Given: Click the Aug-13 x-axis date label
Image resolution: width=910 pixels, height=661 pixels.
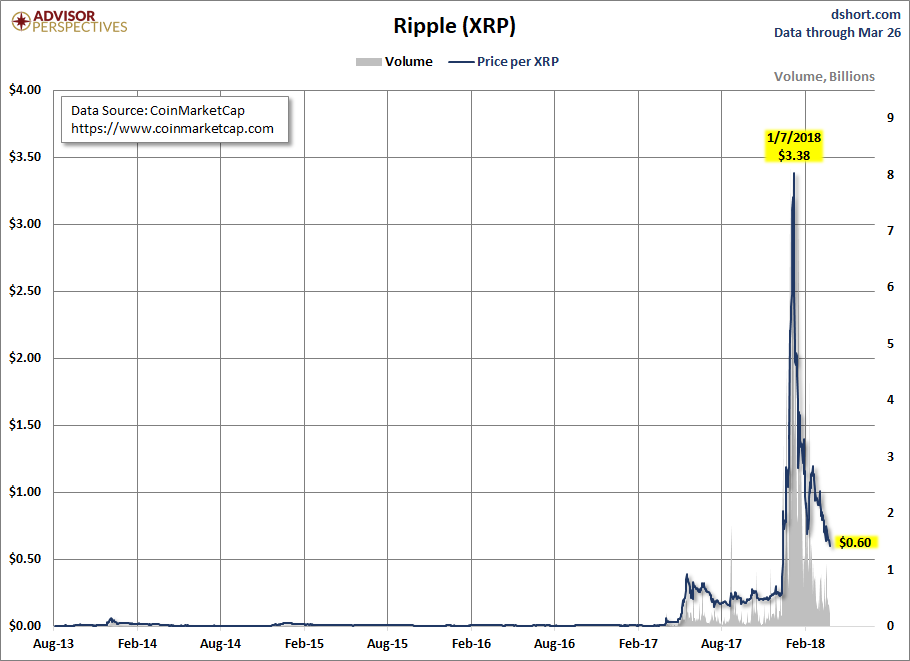Looking at the screenshot, I should (x=53, y=643).
